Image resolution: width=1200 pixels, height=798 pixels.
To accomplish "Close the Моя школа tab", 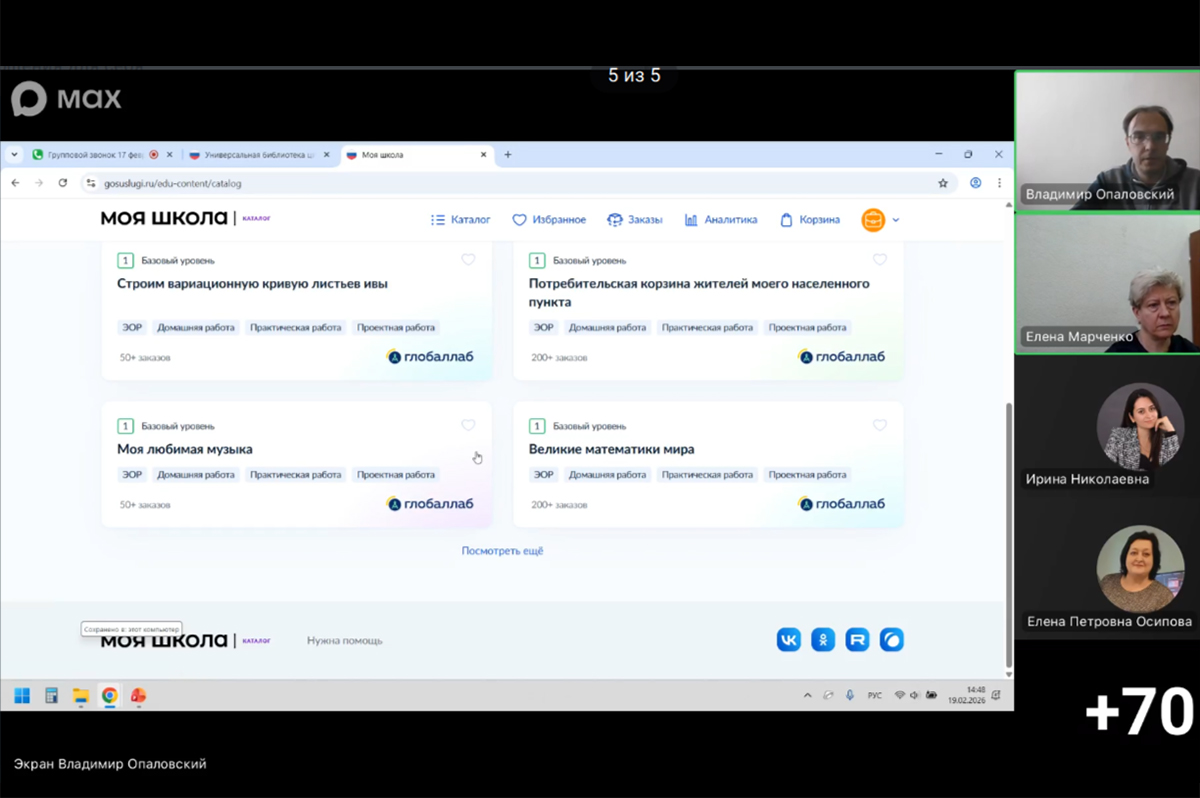I will click(484, 155).
